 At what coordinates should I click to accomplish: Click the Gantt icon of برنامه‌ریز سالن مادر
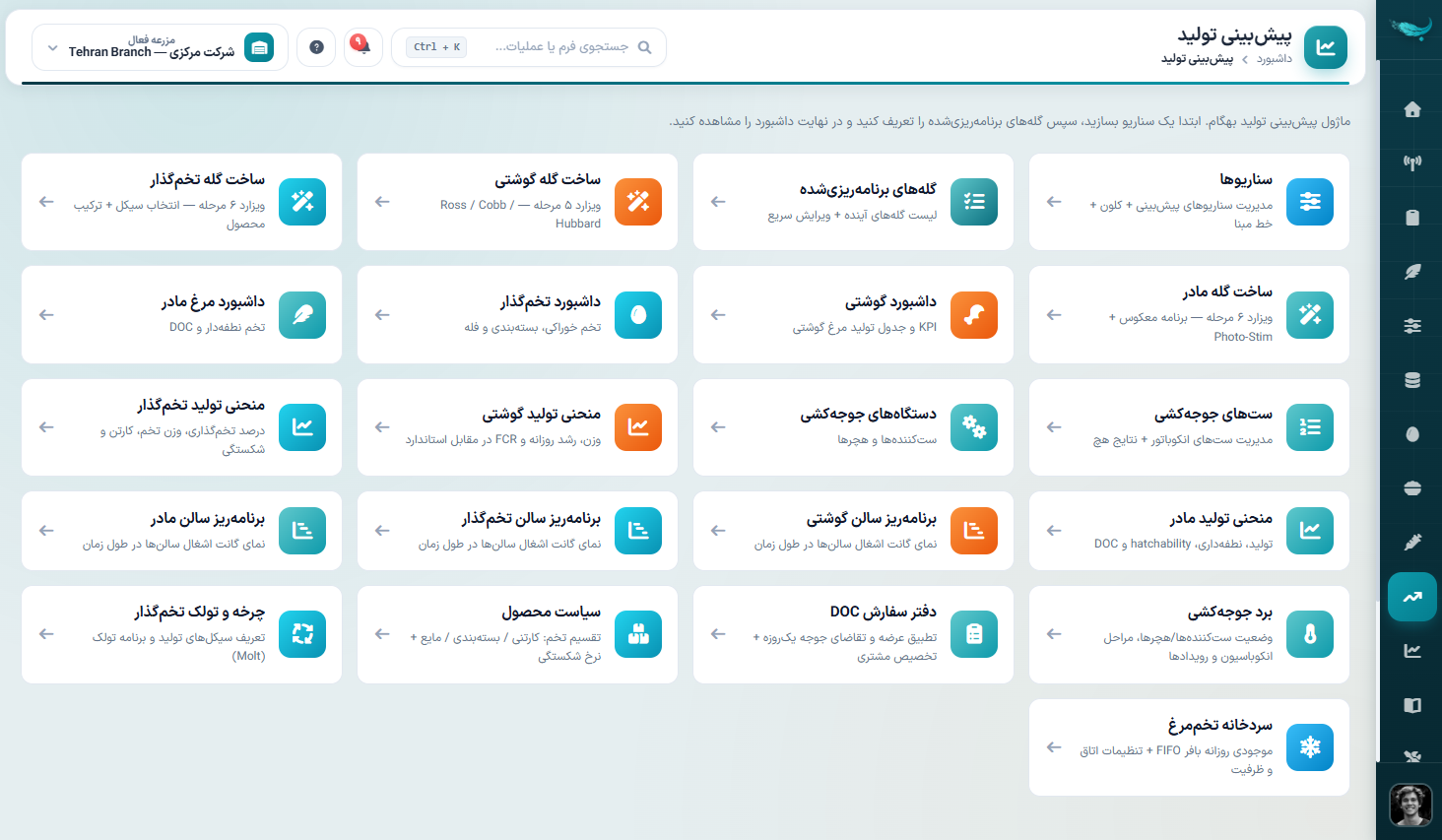302,531
